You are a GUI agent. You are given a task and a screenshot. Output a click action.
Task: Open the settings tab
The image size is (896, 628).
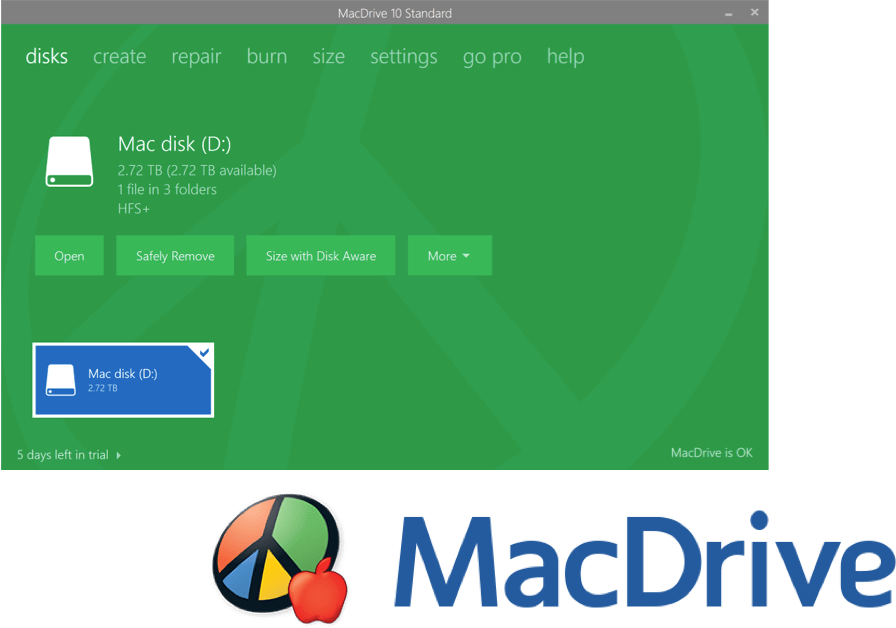pyautogui.click(x=403, y=57)
